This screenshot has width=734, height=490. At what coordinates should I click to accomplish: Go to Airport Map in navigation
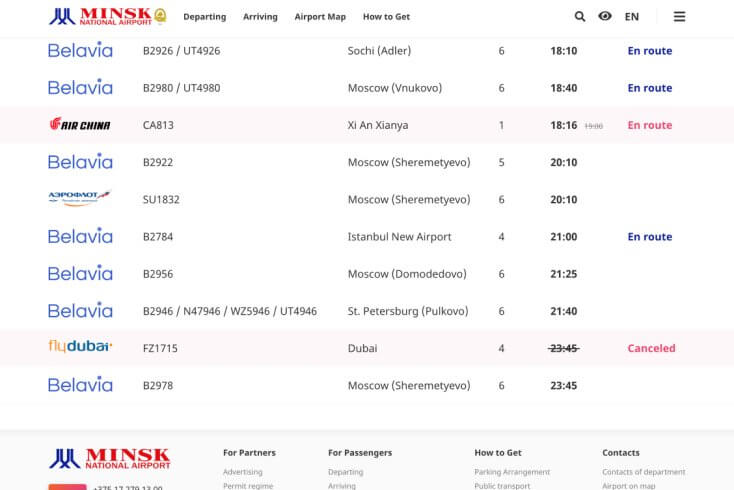coord(320,17)
